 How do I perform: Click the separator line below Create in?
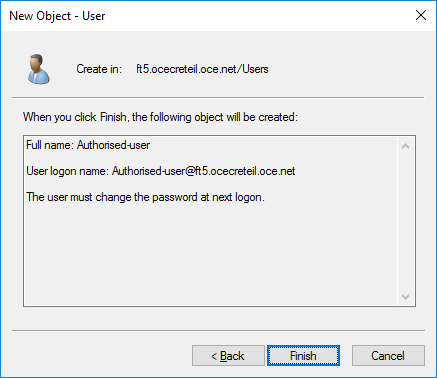click(218, 98)
